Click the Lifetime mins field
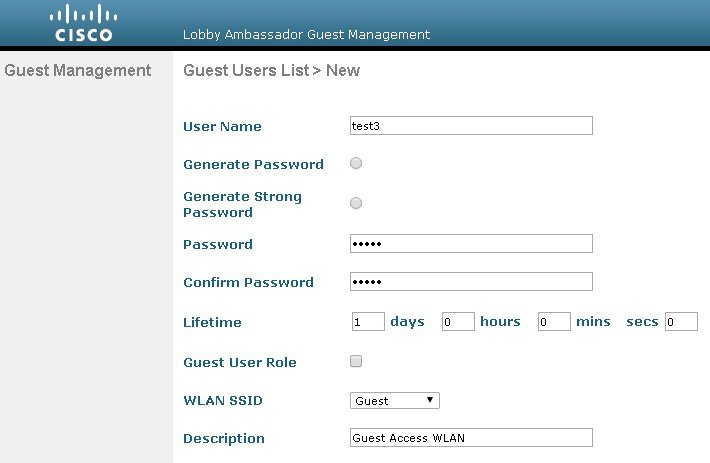 pyautogui.click(x=554, y=322)
